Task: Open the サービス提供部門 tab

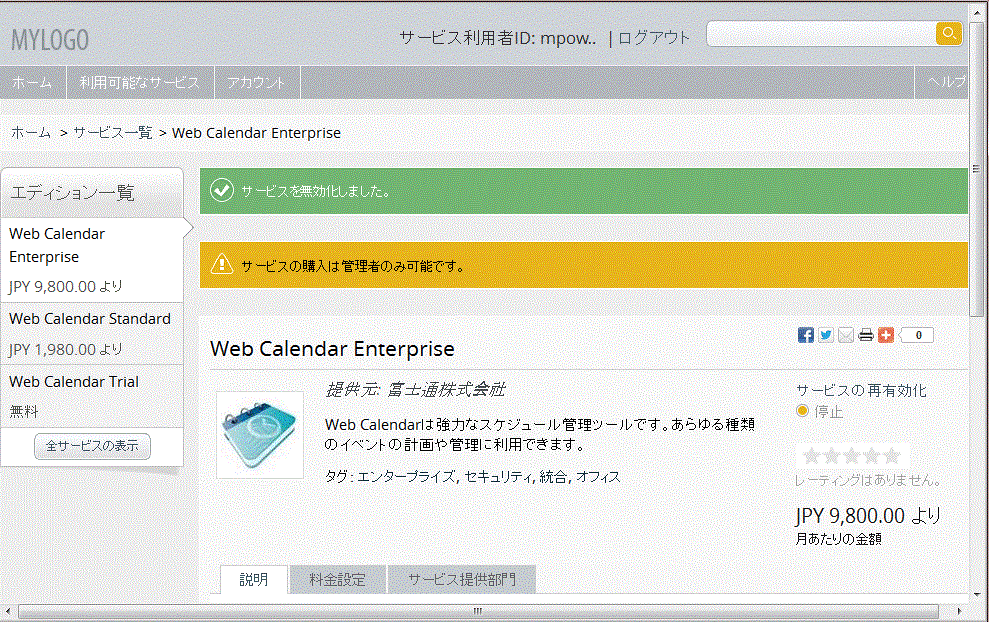Action: [462, 579]
